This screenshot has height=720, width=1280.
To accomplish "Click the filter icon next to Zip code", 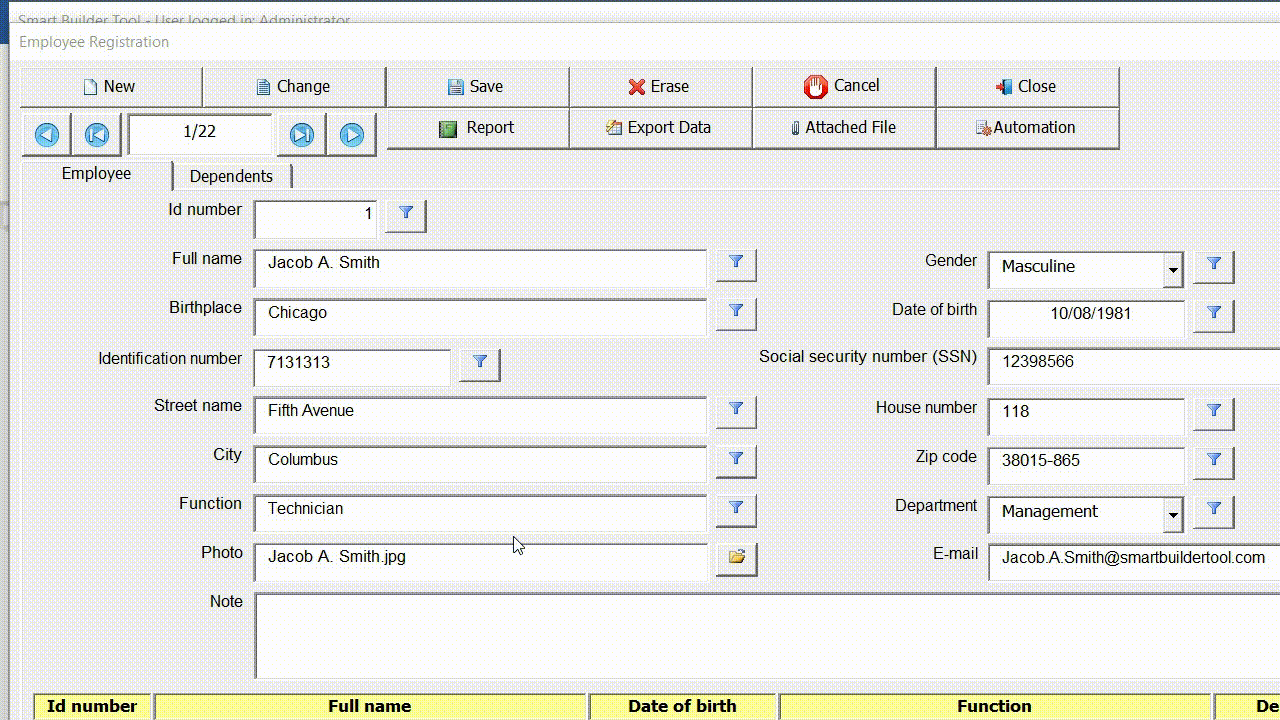I will [1213, 461].
